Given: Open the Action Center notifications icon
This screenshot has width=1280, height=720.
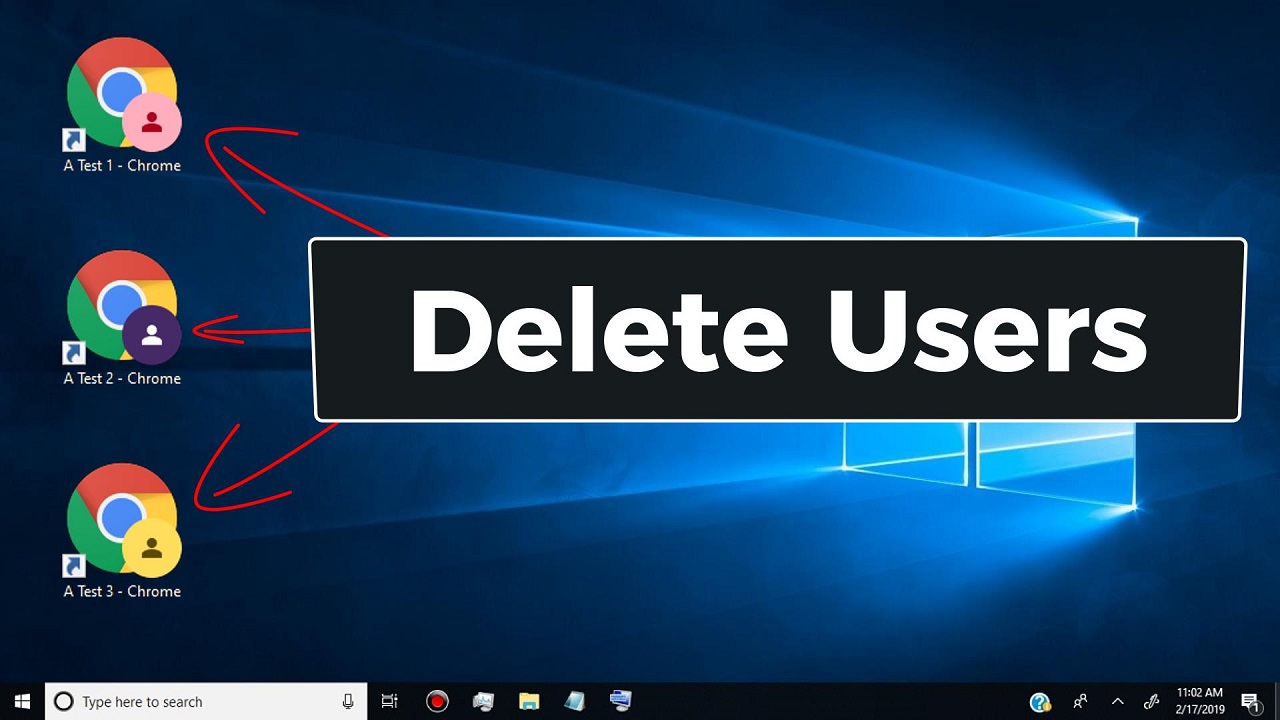Looking at the screenshot, I should pyautogui.click(x=1250, y=702).
